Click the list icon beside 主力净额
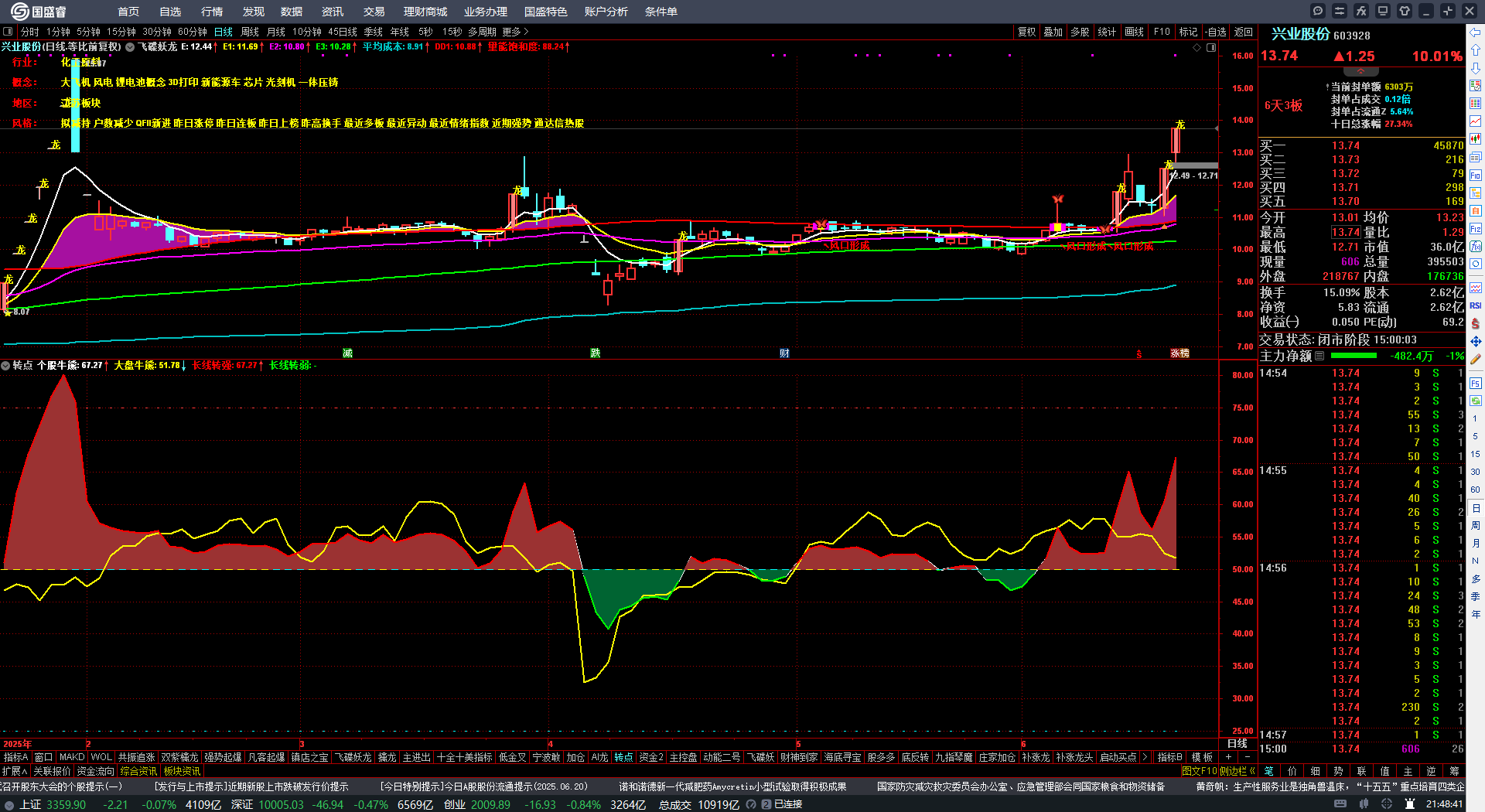The height and width of the screenshot is (812, 1485). pyautogui.click(x=1319, y=356)
